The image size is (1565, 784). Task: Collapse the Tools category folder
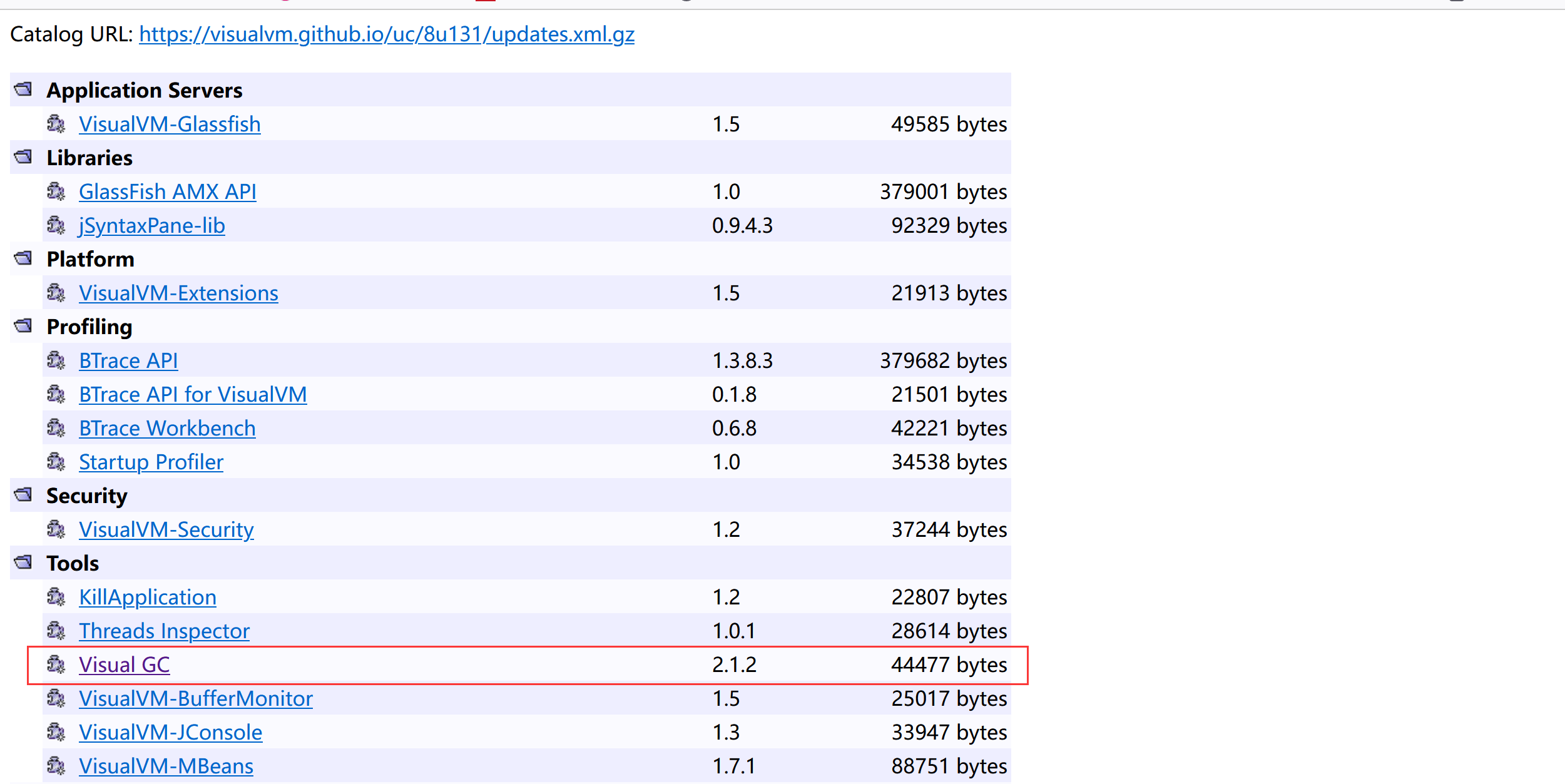point(23,562)
